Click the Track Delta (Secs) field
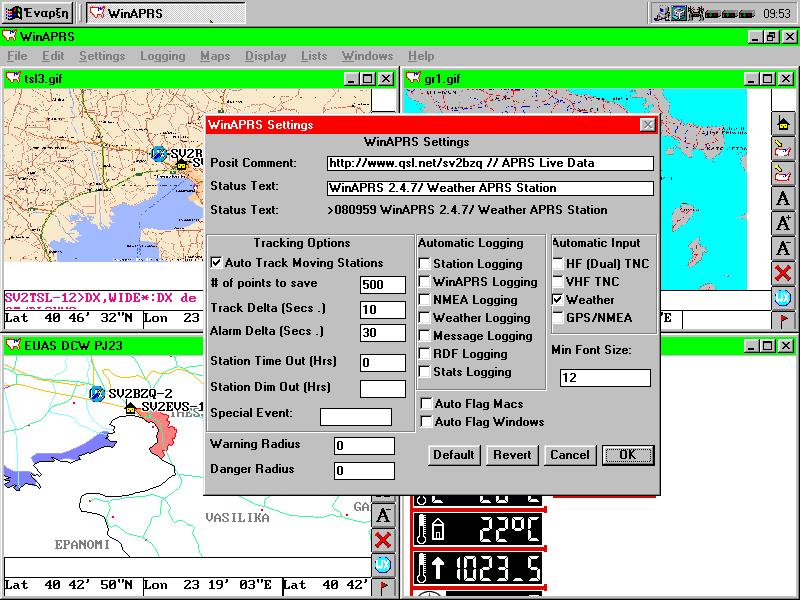Viewport: 800px width, 600px height. pos(383,310)
